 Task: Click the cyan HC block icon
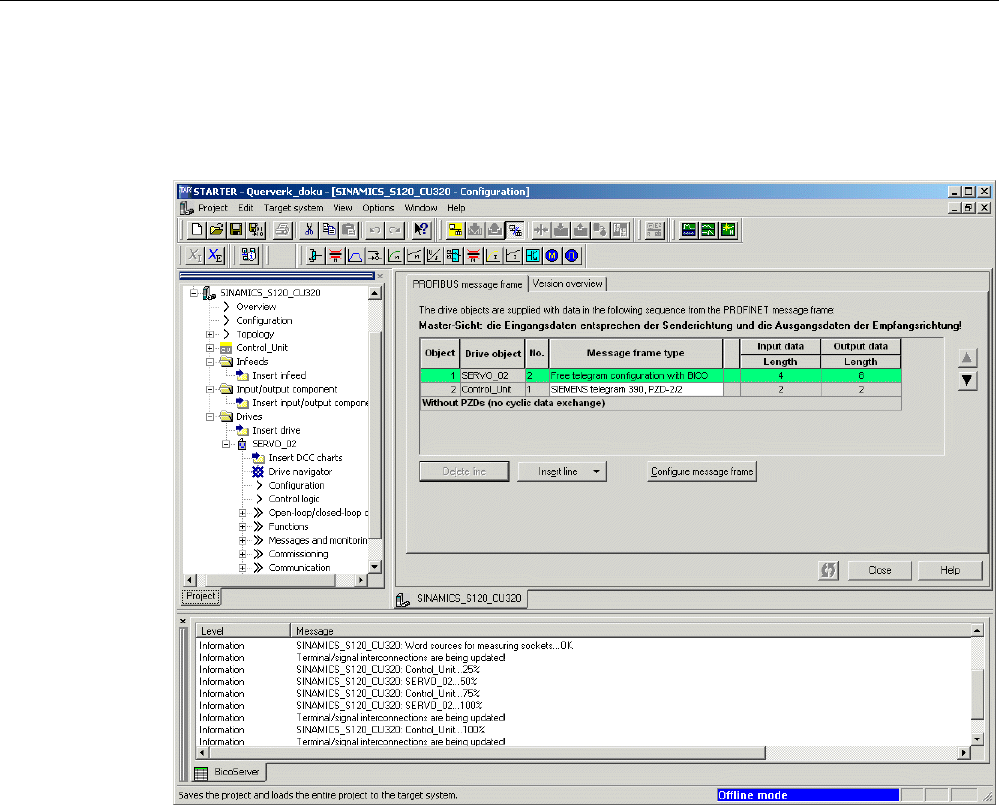533,256
